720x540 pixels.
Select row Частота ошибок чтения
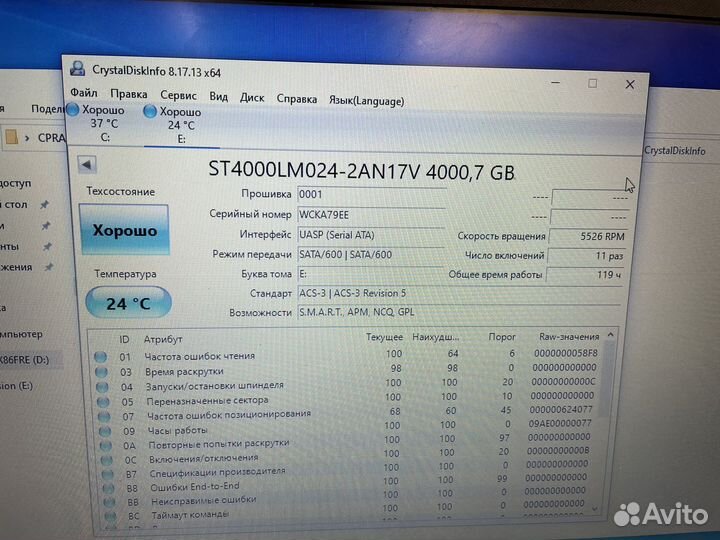pyautogui.click(x=348, y=355)
